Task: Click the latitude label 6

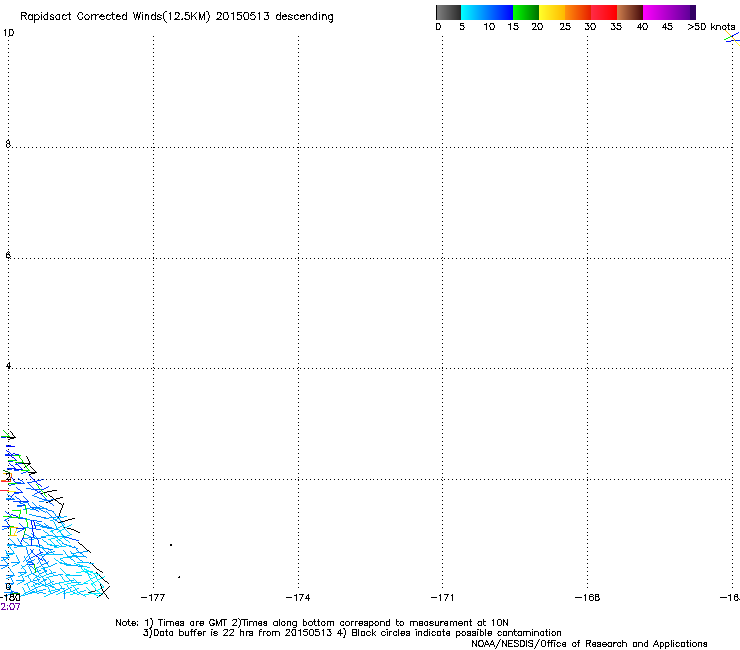Action: (8, 255)
